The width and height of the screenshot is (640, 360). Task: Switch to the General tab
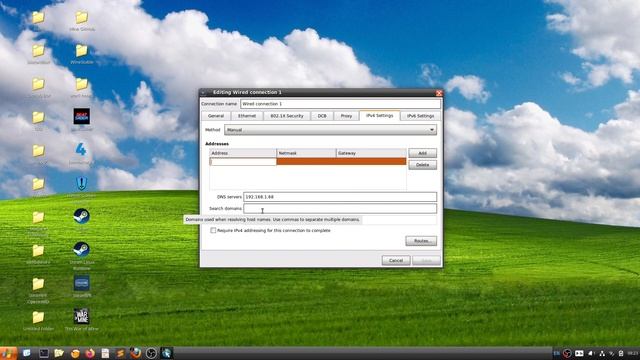216,116
